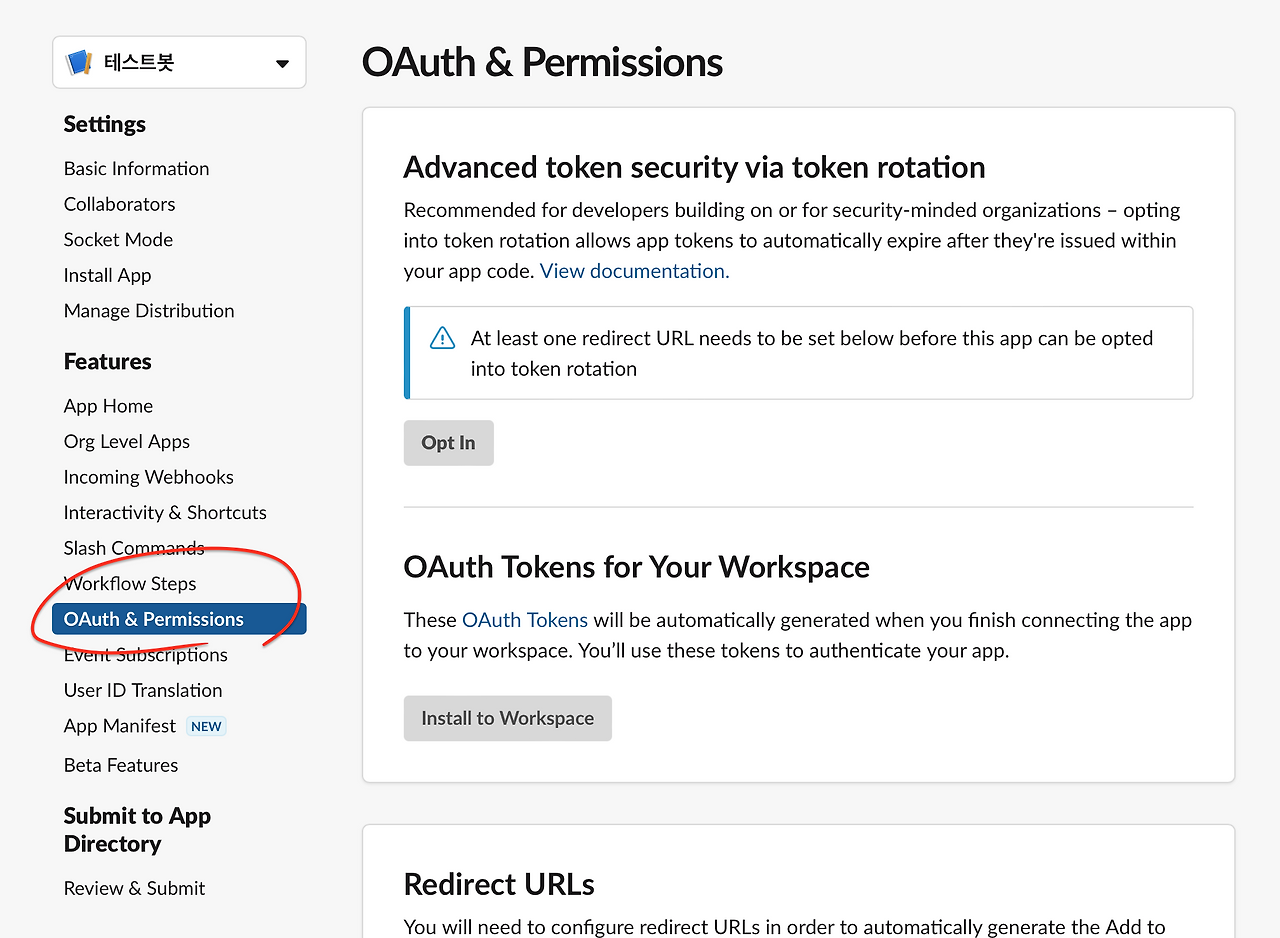The image size is (1280, 938).
Task: Click the redirect URL requirement notice text
Action: (812, 354)
